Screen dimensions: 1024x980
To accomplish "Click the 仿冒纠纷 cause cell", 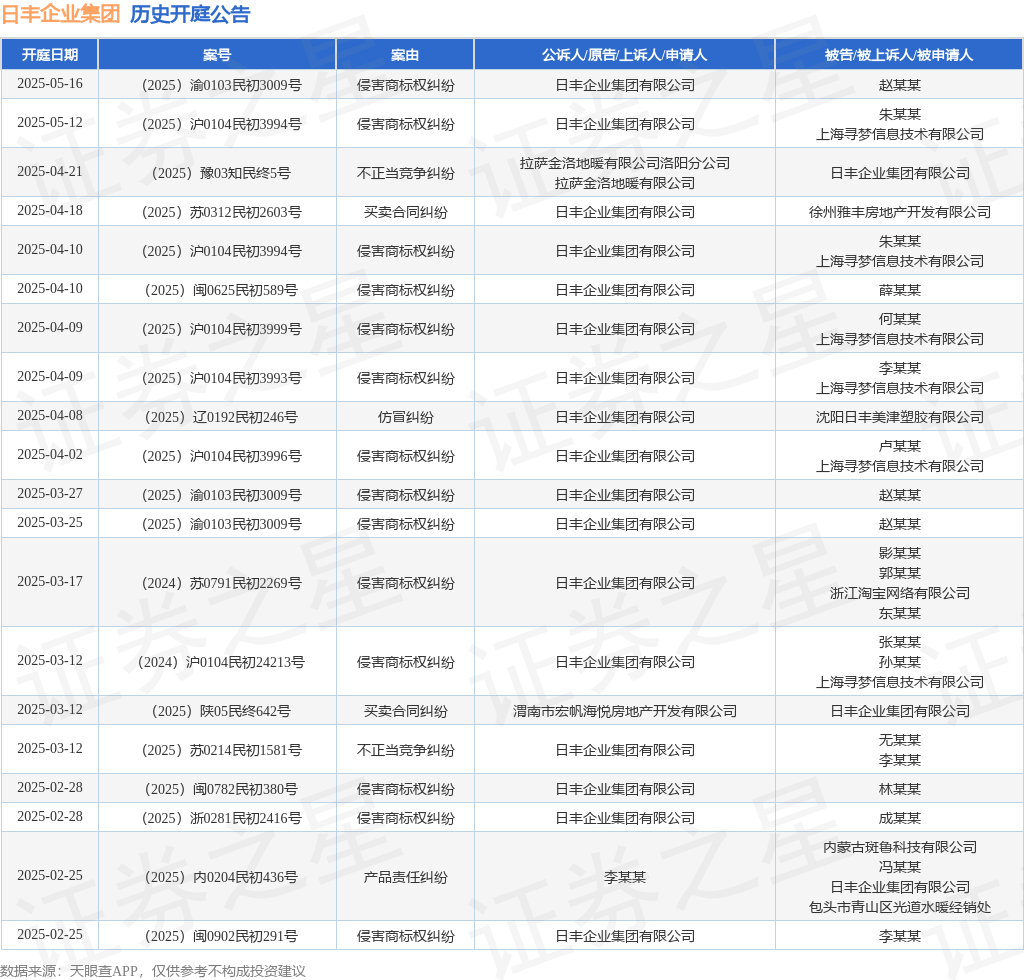I will (405, 417).
